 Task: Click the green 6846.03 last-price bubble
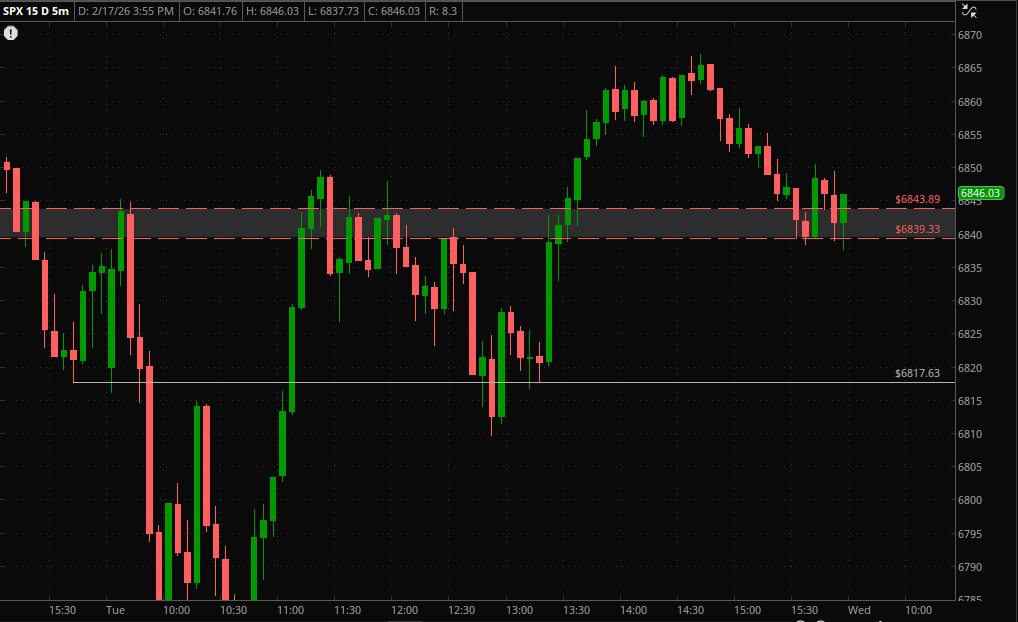pyautogui.click(x=980, y=193)
